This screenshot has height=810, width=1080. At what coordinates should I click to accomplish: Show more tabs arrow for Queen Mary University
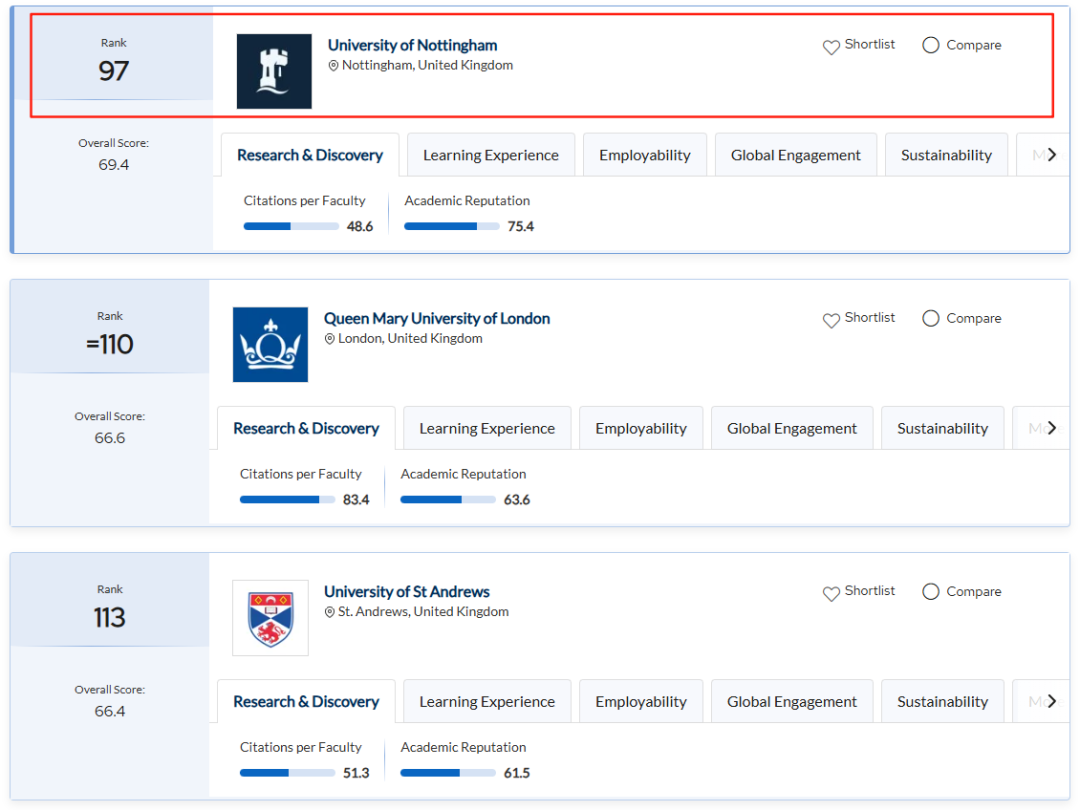(x=1052, y=428)
